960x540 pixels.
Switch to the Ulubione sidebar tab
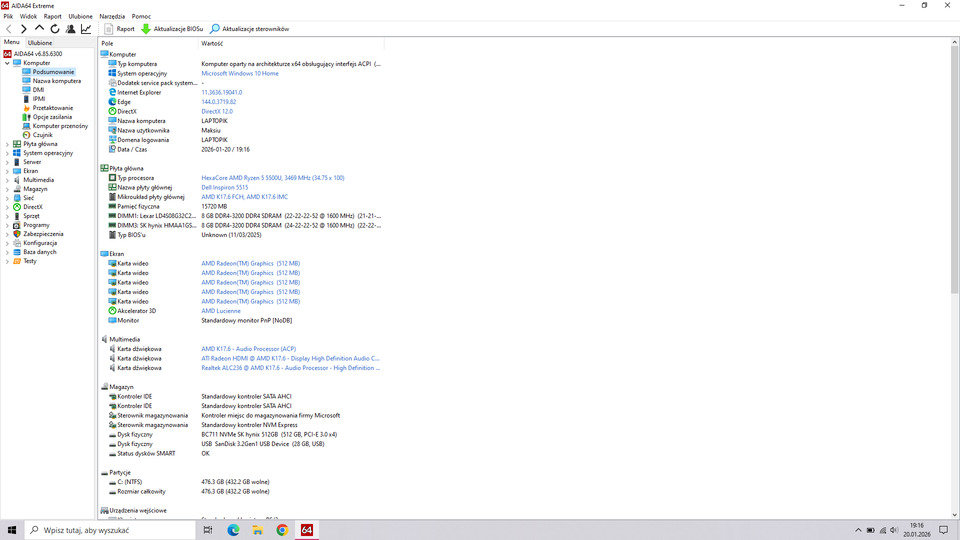[x=40, y=43]
